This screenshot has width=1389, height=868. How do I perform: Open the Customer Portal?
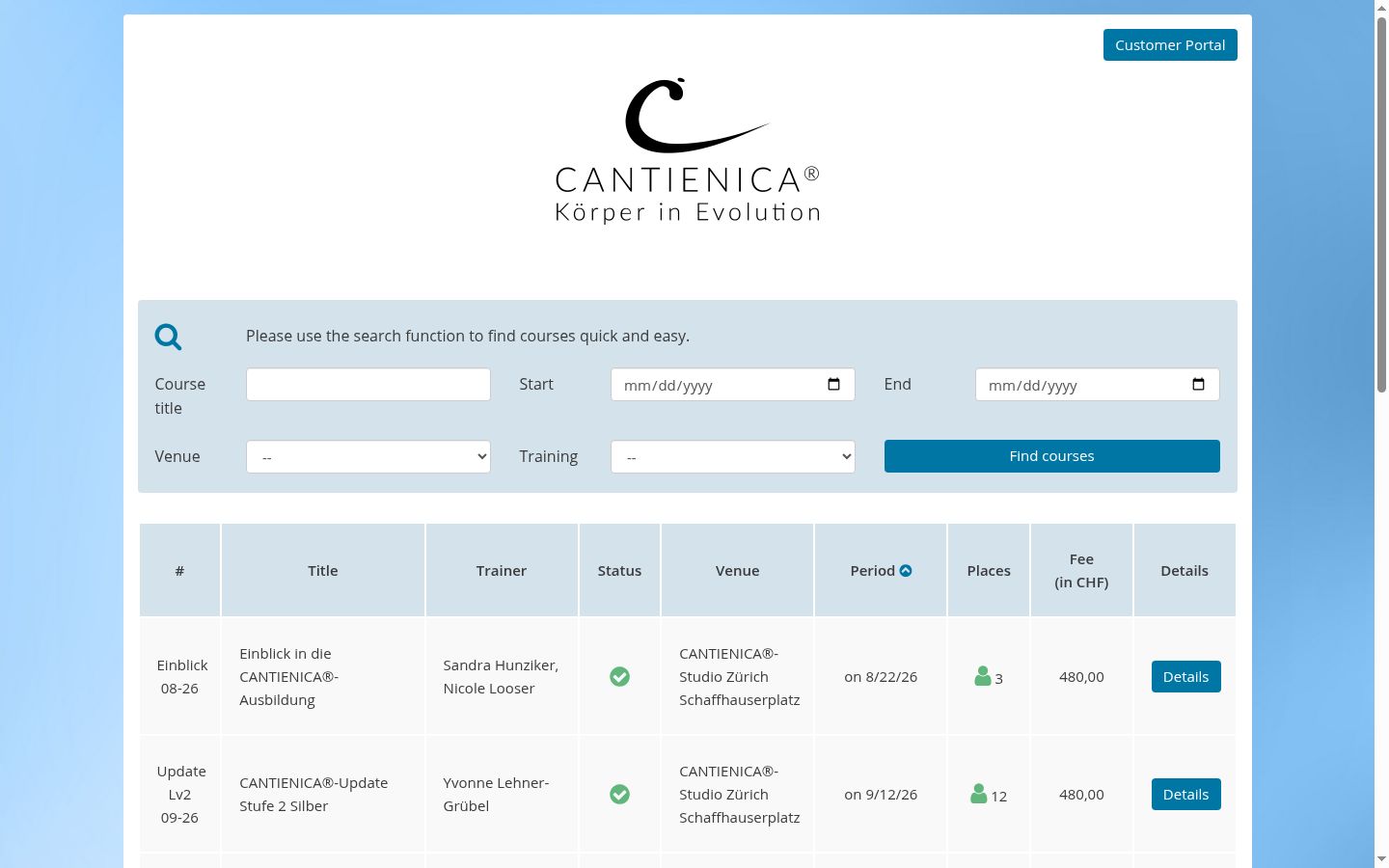[1170, 45]
